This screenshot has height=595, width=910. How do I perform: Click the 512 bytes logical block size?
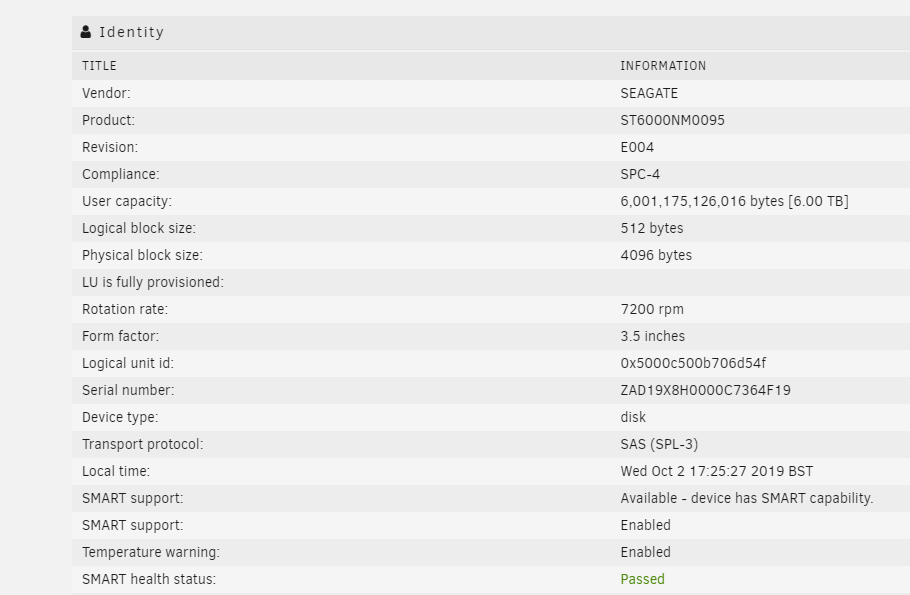coord(651,228)
